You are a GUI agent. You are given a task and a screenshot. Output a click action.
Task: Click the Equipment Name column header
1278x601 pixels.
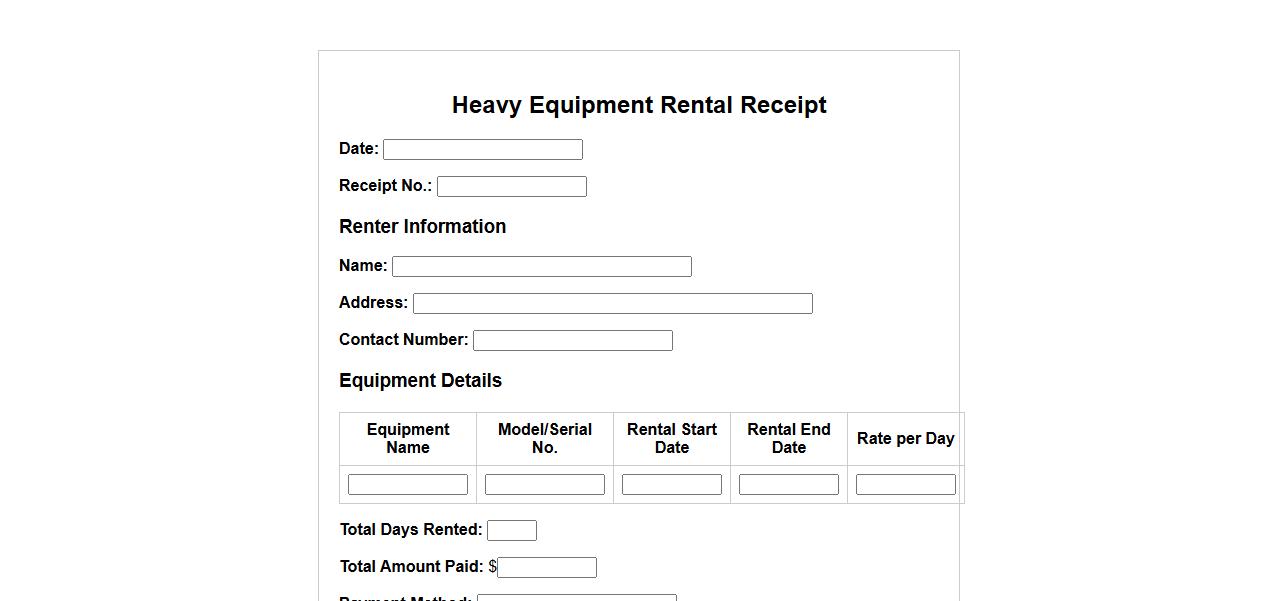click(408, 439)
